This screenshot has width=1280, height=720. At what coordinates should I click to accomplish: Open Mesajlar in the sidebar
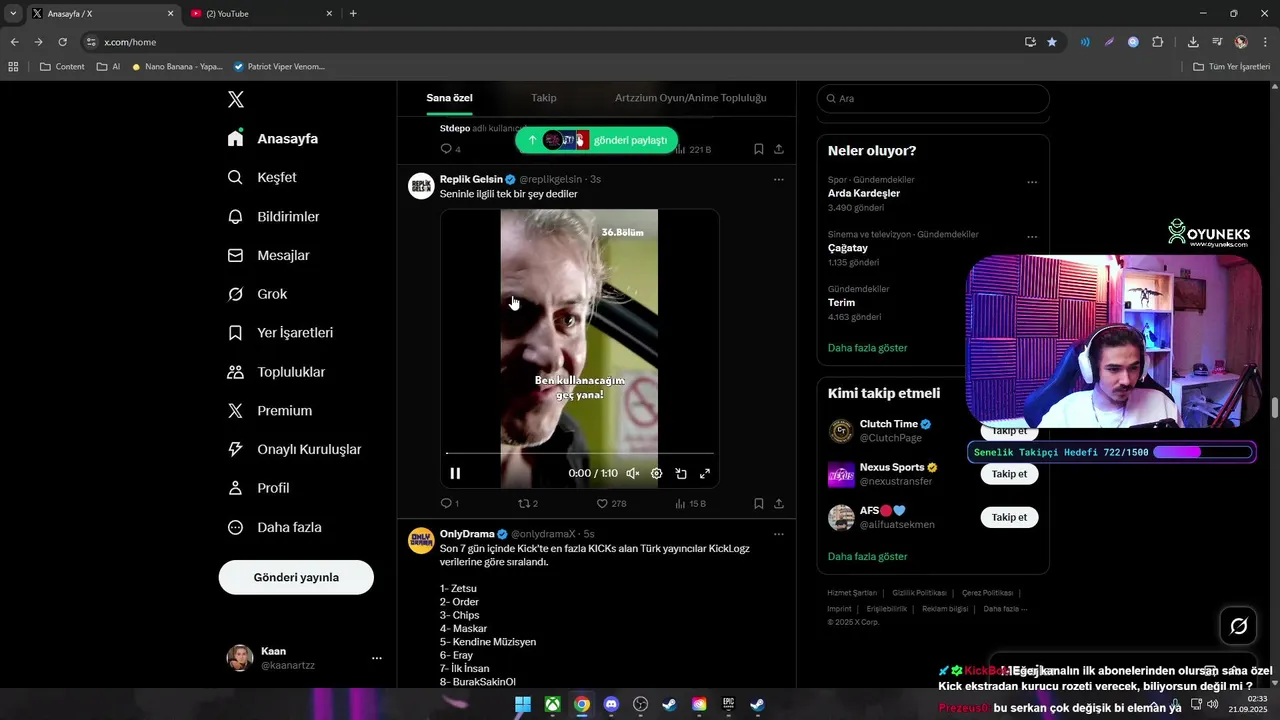tap(269, 255)
